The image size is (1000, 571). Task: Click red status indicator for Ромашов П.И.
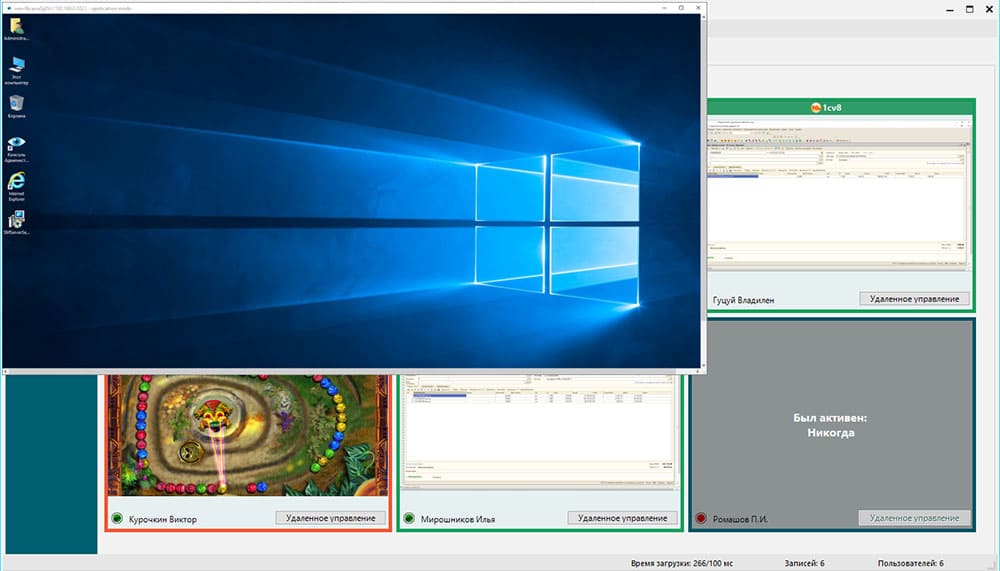[701, 518]
